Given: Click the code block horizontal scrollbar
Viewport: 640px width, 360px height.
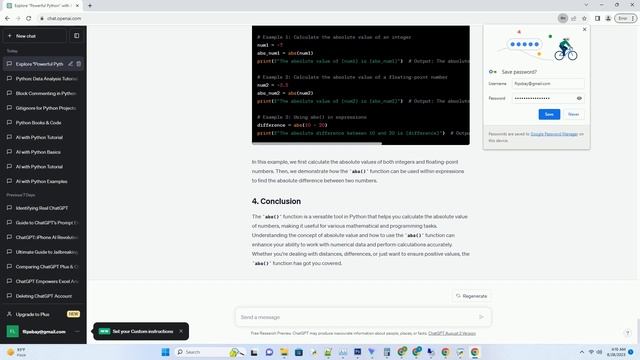Looking at the screenshot, I should (x=317, y=143).
